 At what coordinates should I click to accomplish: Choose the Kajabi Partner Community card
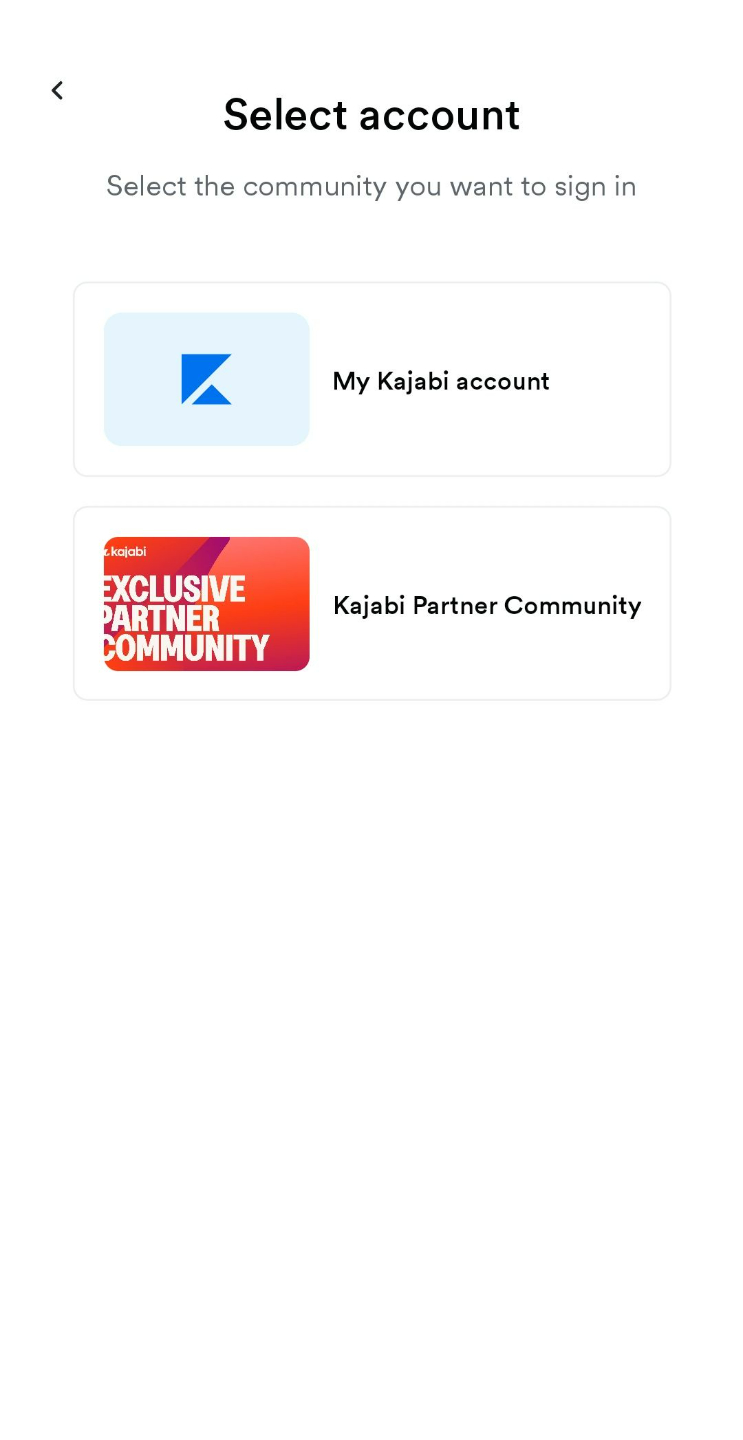click(x=372, y=603)
